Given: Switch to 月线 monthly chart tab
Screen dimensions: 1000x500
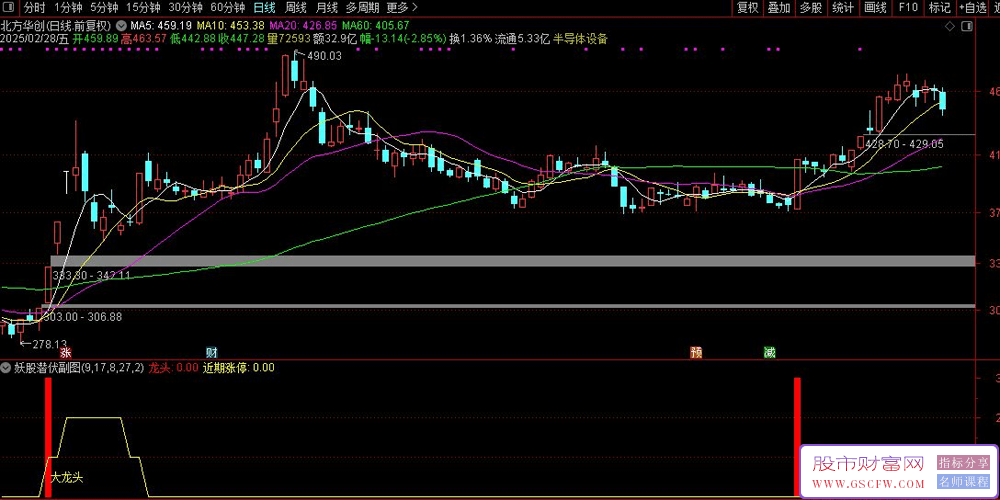Looking at the screenshot, I should pyautogui.click(x=327, y=8).
